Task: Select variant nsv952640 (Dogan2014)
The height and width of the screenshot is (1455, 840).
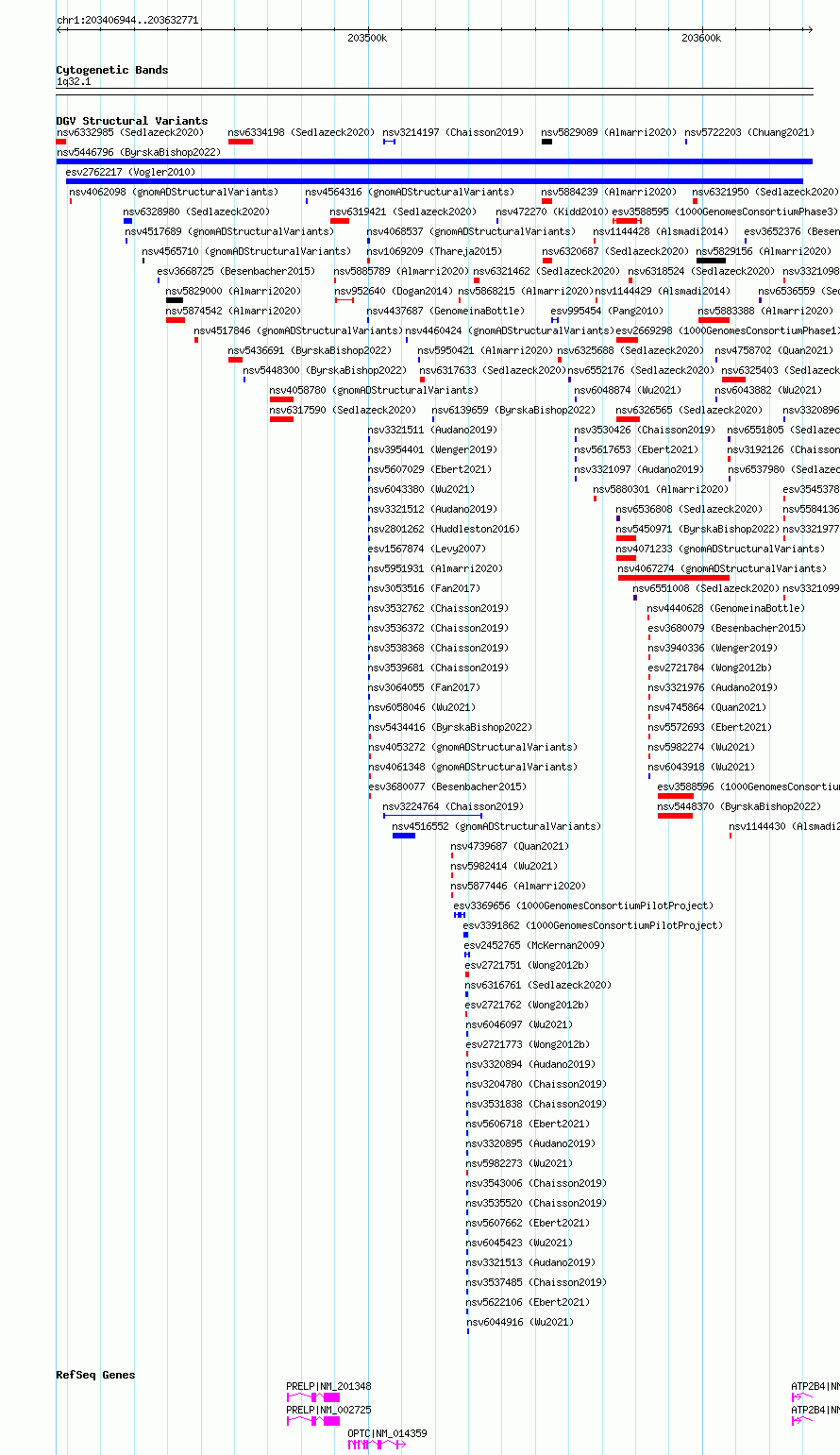Action: 394,291
